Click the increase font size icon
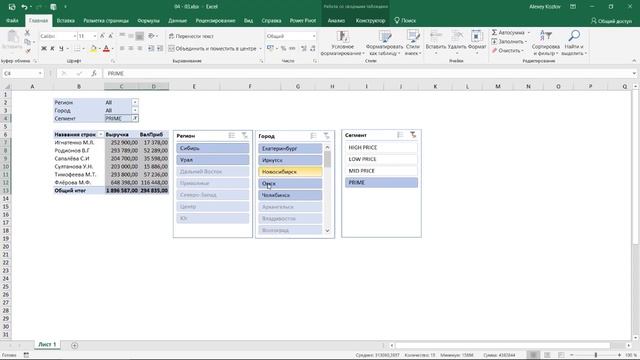The image size is (640, 360). pyautogui.click(x=102, y=36)
